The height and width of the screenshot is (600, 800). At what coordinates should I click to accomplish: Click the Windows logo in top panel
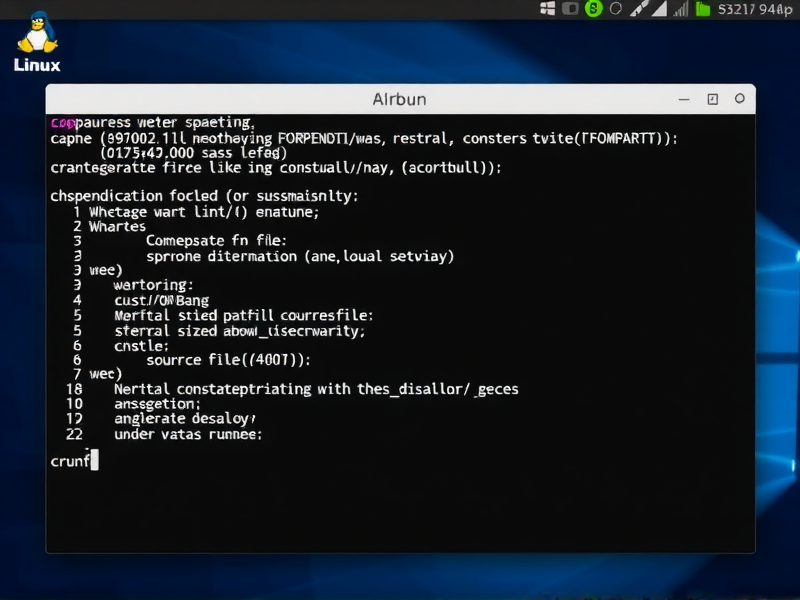(547, 9)
